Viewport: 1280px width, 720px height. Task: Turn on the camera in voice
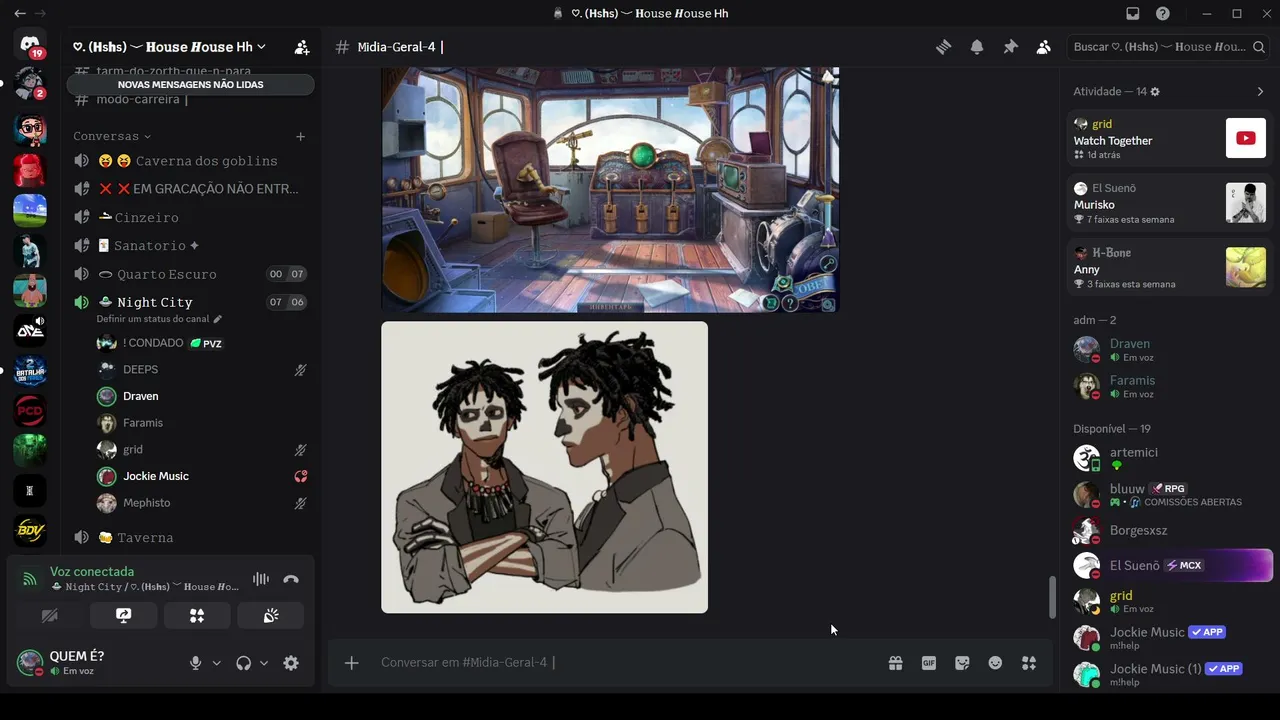click(49, 616)
